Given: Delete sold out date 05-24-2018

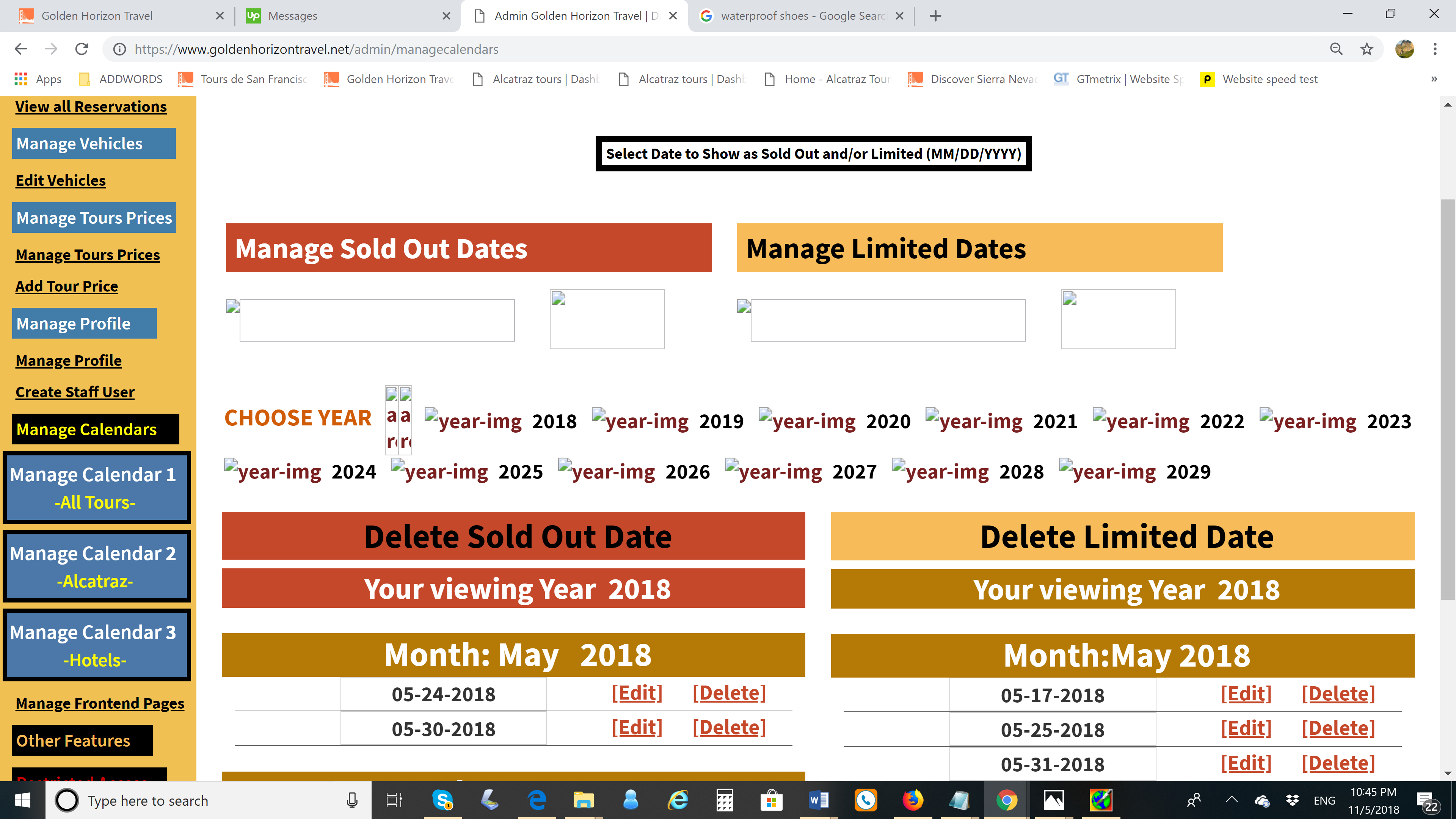Looking at the screenshot, I should (x=728, y=693).
